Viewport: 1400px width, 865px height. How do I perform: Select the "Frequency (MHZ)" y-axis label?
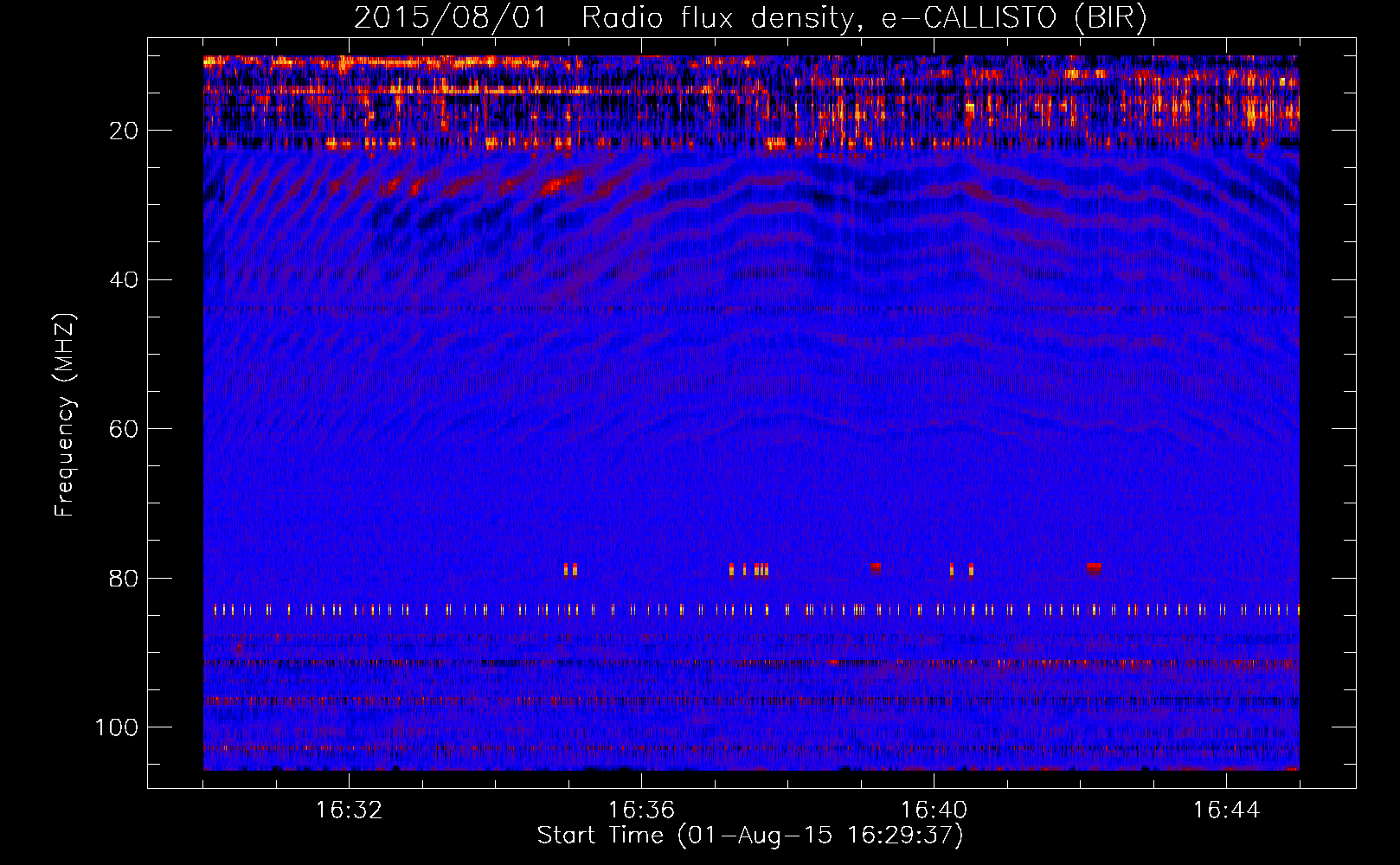(x=65, y=414)
